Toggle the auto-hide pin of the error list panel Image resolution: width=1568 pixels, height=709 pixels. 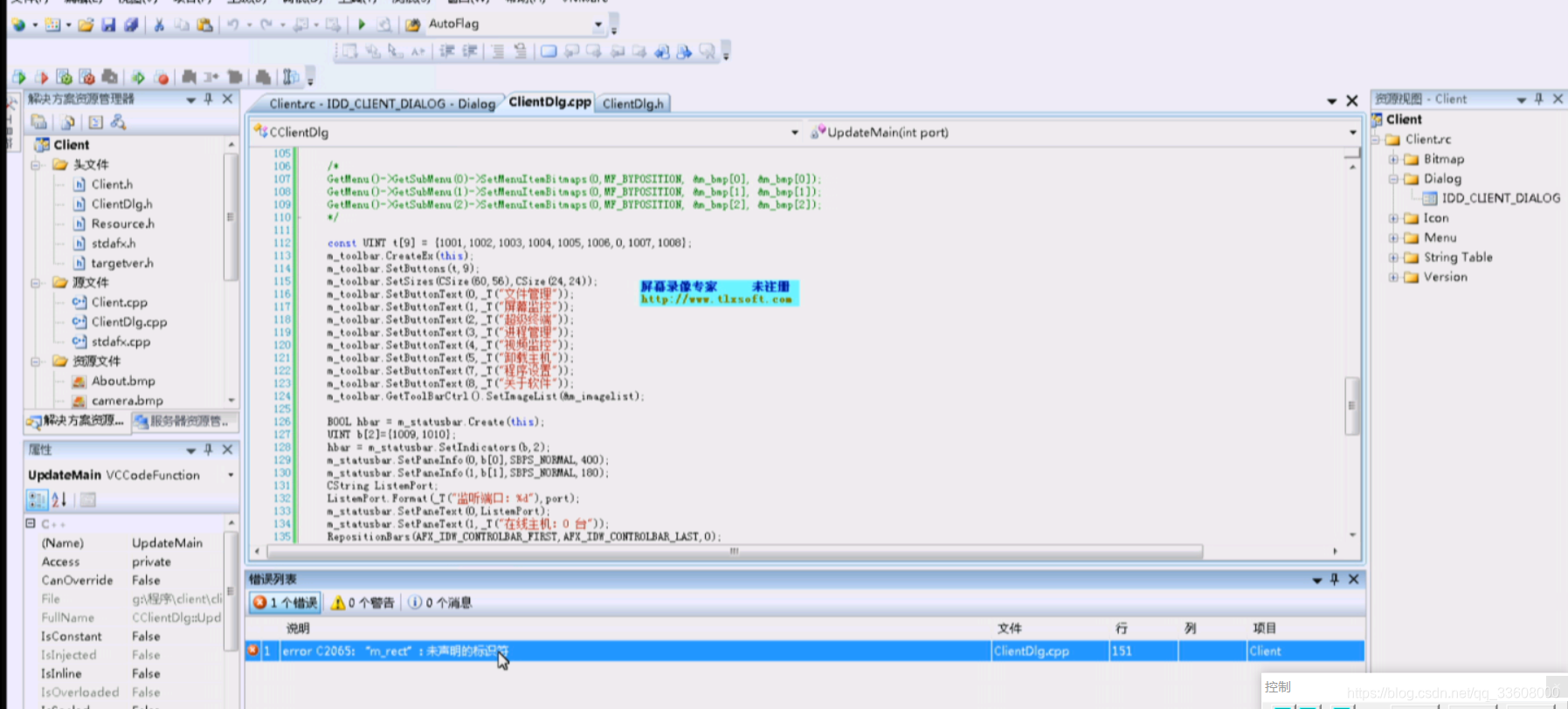coord(1334,580)
